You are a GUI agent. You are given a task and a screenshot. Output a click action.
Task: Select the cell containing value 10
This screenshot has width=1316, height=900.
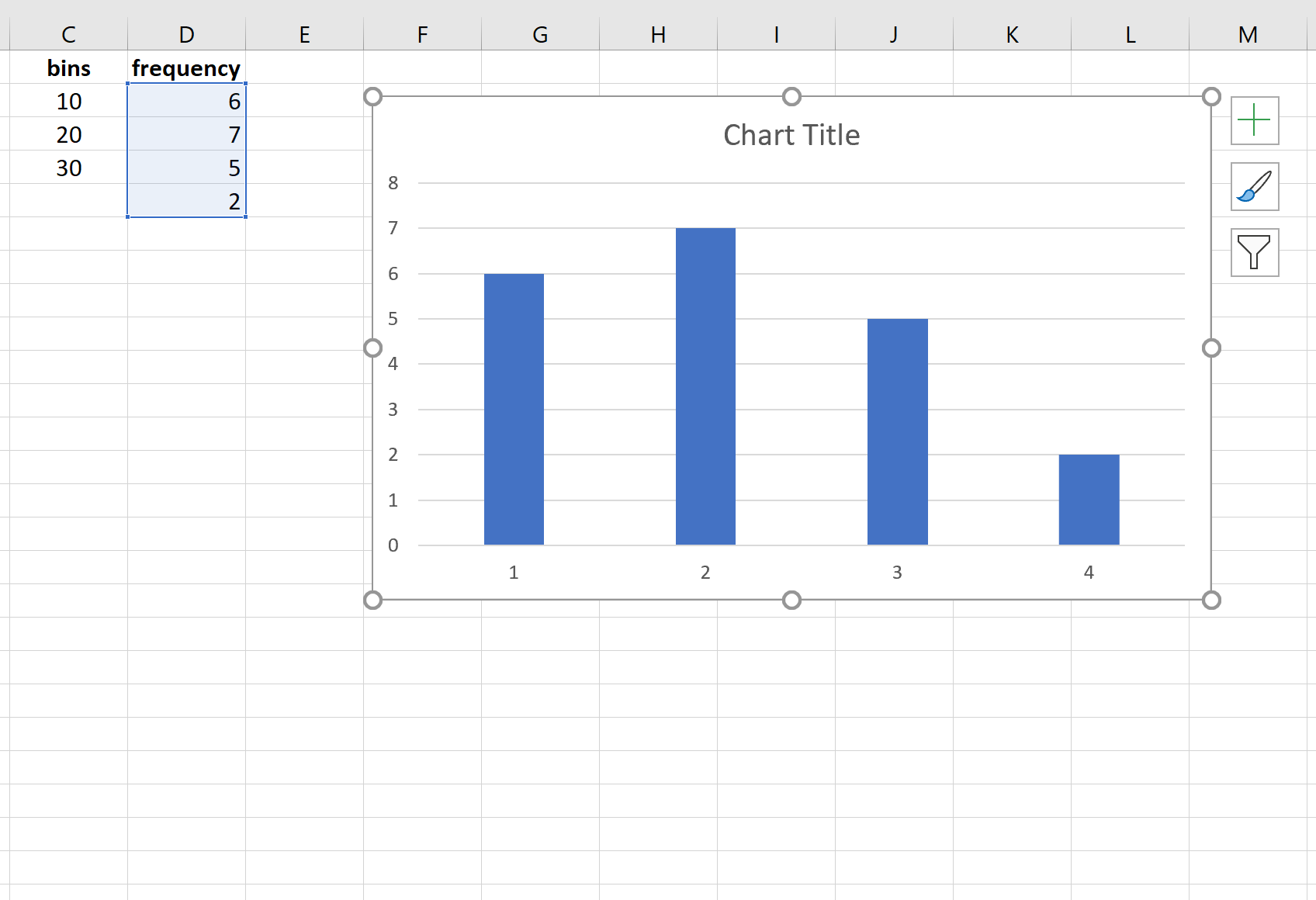coord(68,101)
